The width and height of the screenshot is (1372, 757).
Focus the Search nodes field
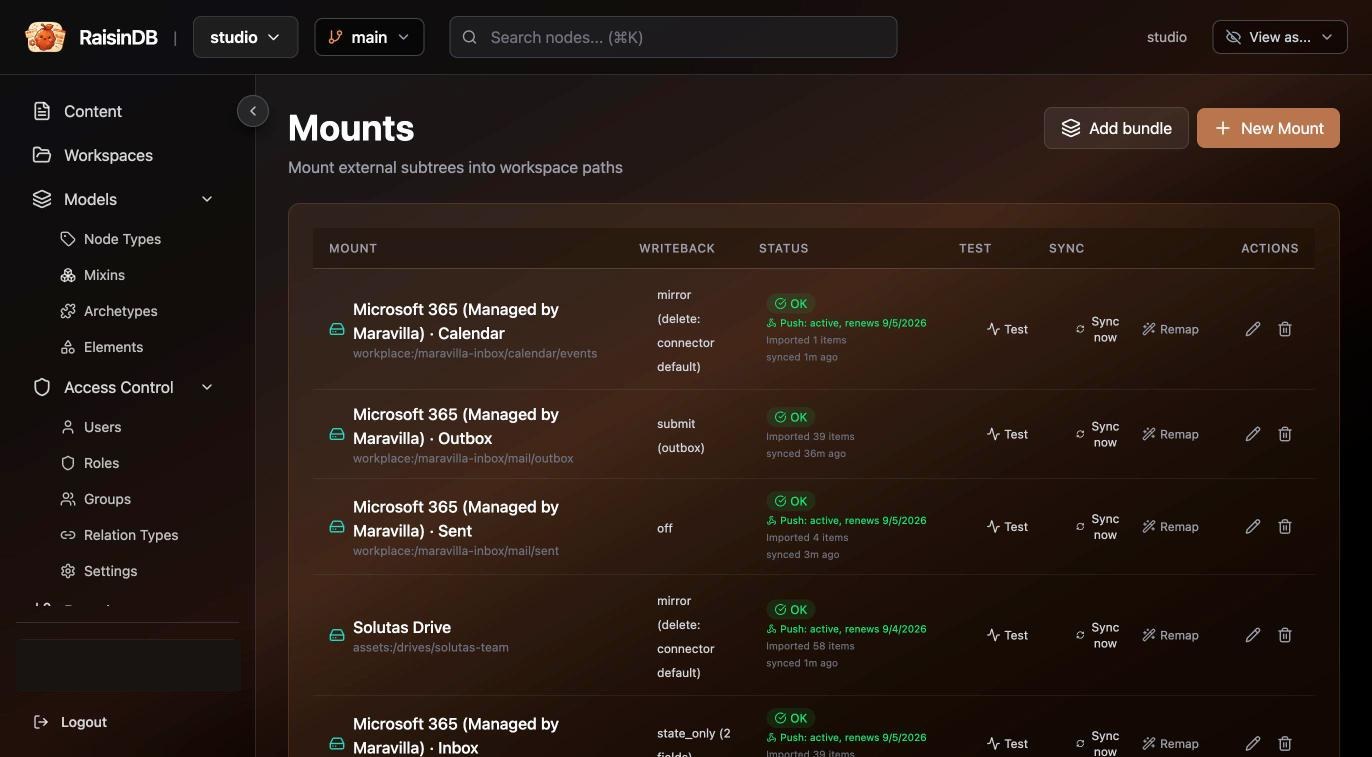tap(673, 37)
